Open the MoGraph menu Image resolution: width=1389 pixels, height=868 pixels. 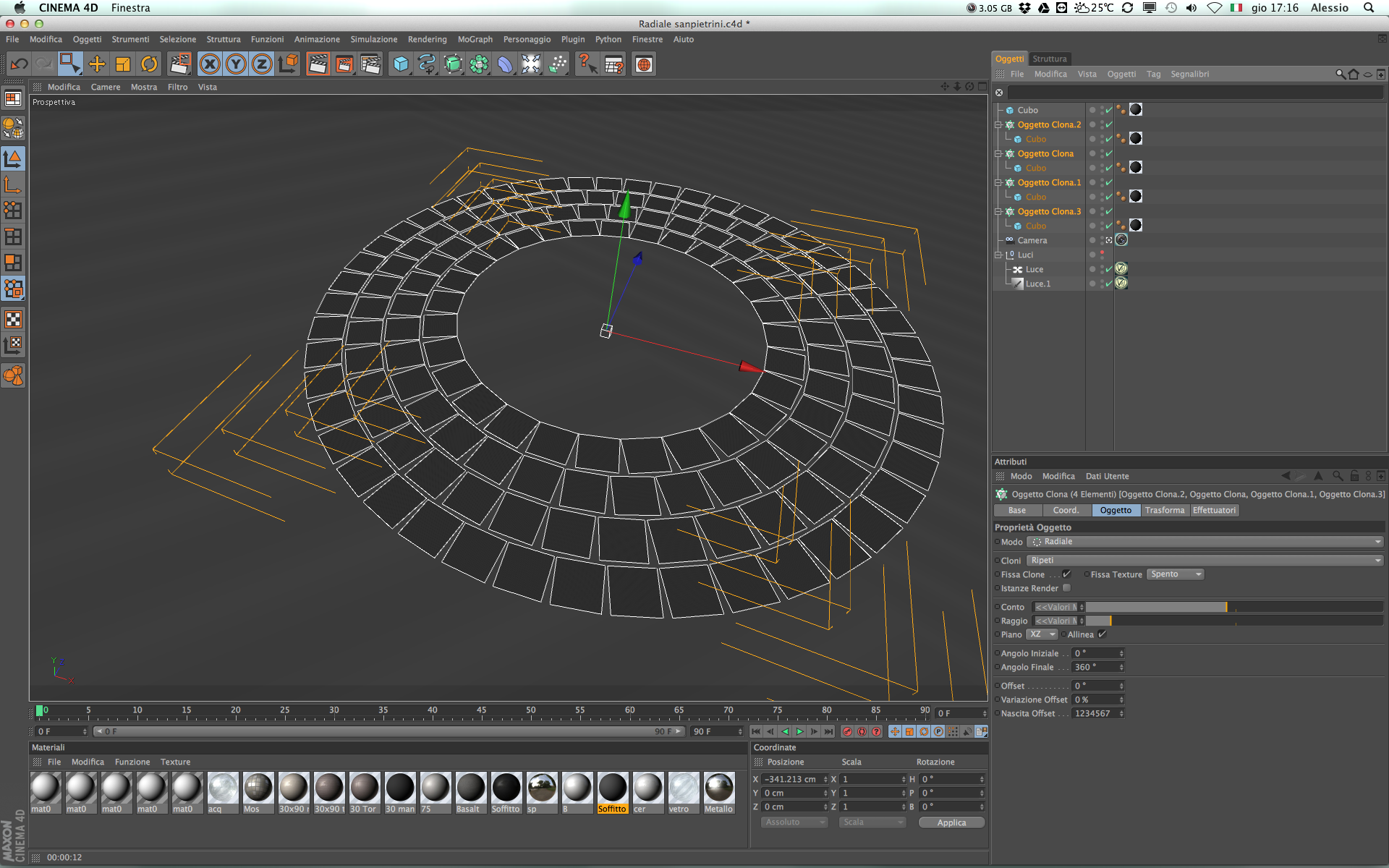[x=475, y=39]
